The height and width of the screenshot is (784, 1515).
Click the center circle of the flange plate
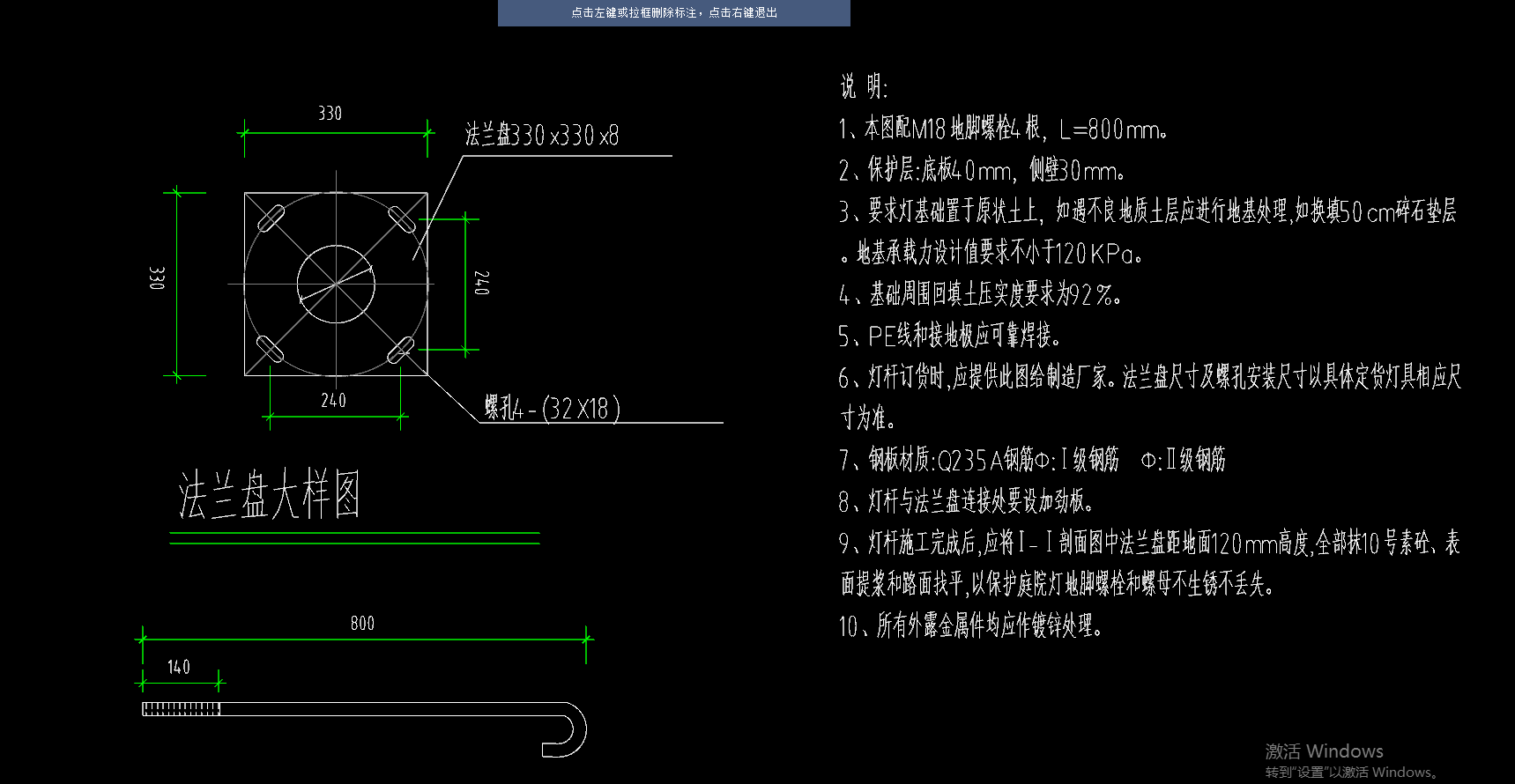coord(336,284)
